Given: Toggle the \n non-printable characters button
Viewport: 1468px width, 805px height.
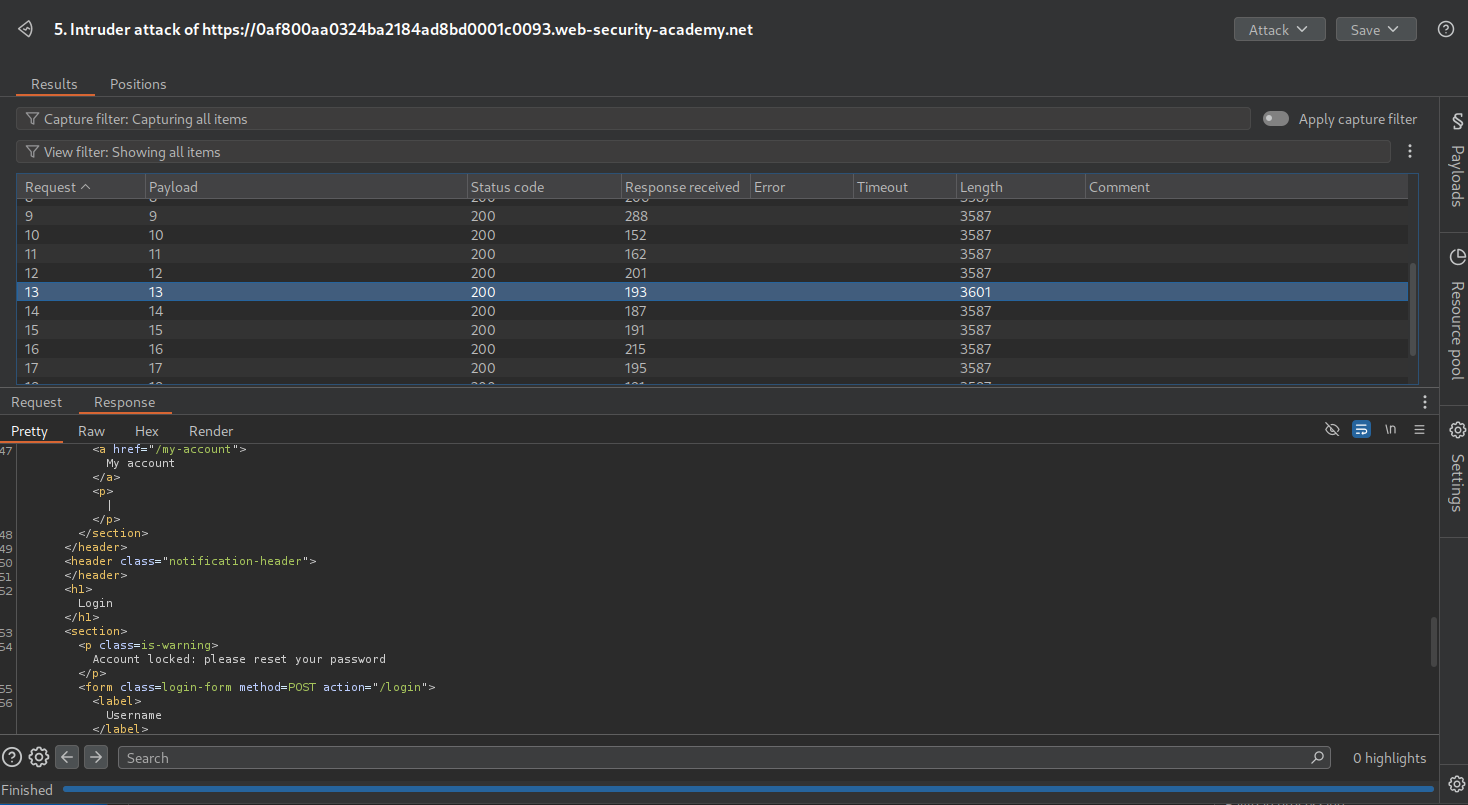Looking at the screenshot, I should click(1390, 429).
